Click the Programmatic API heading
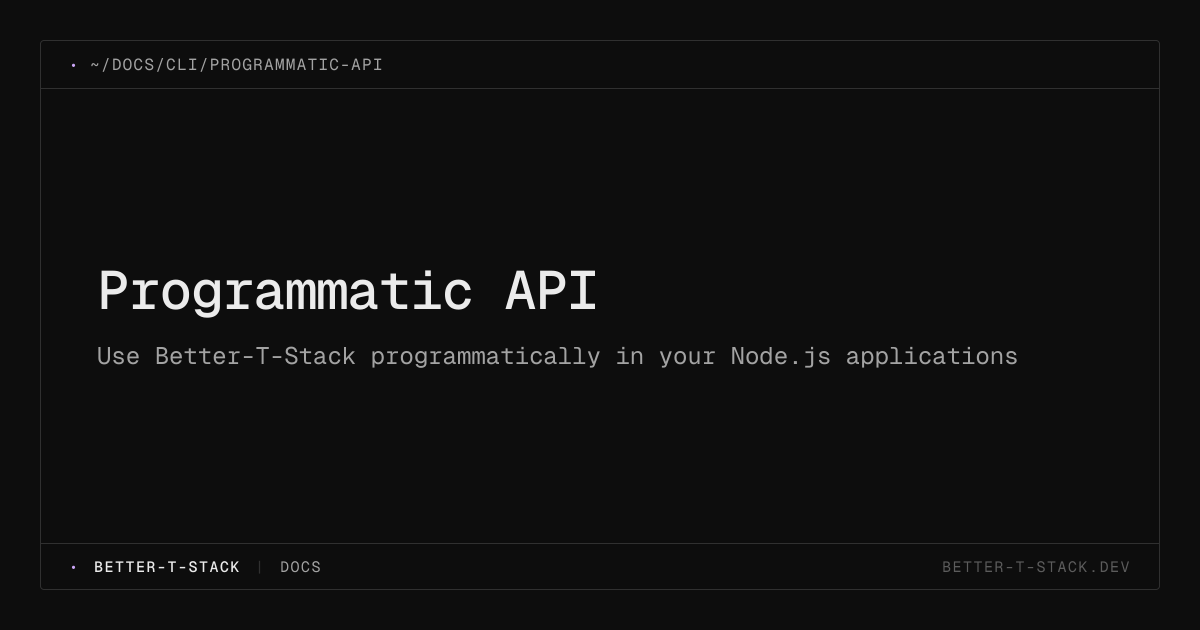The width and height of the screenshot is (1200, 630). 347,292
